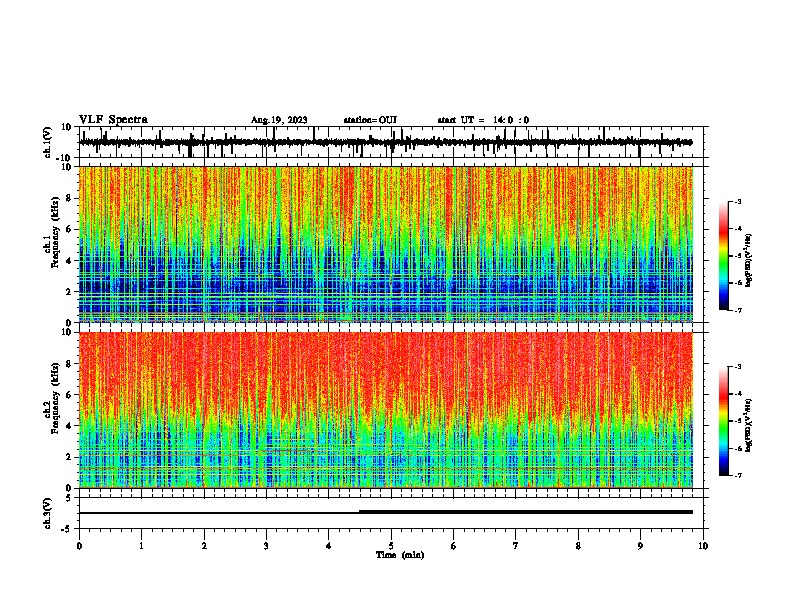Click inside the ch.2 spectrogram panel

click(386, 410)
